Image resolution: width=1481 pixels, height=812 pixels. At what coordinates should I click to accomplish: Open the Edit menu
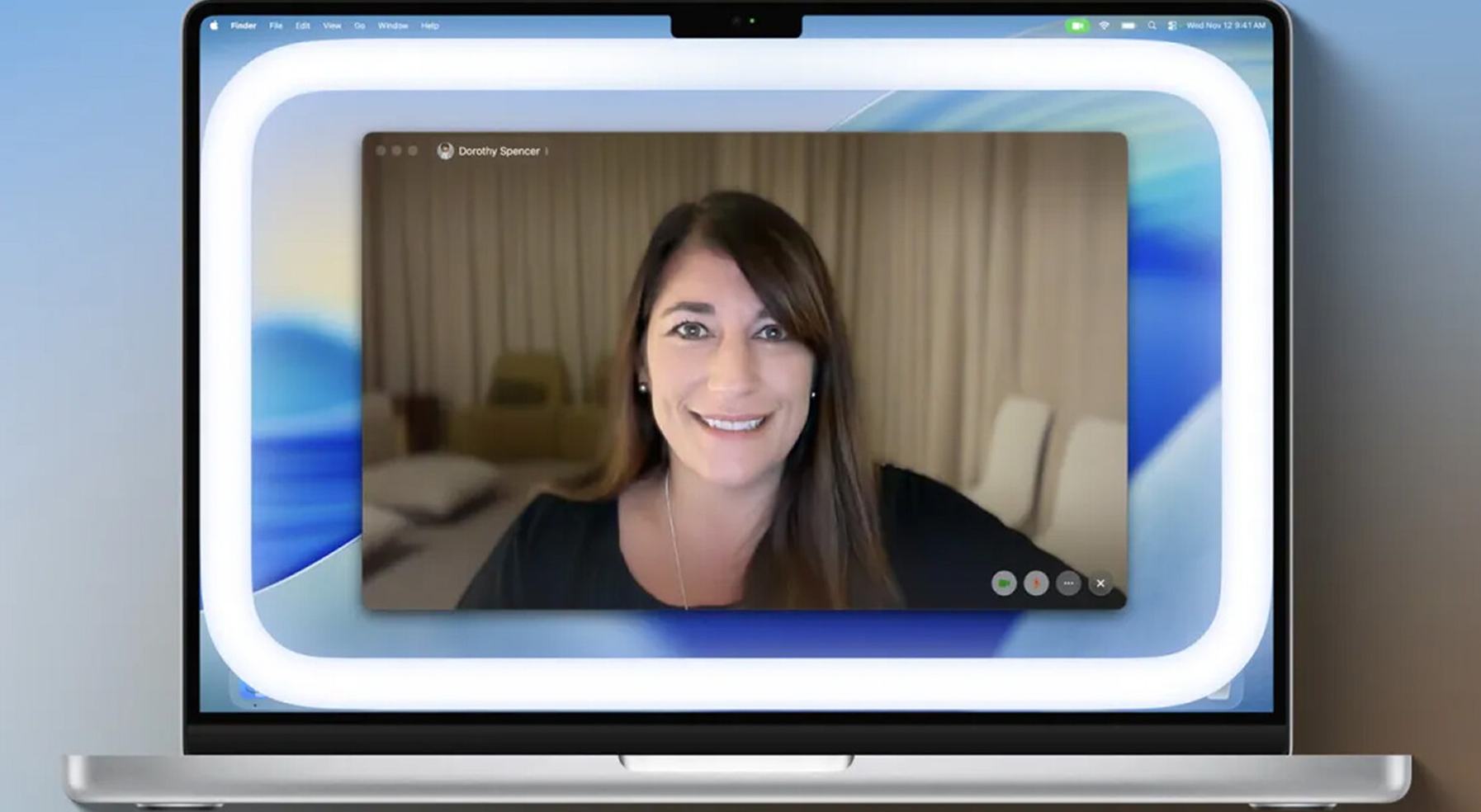[x=303, y=26]
